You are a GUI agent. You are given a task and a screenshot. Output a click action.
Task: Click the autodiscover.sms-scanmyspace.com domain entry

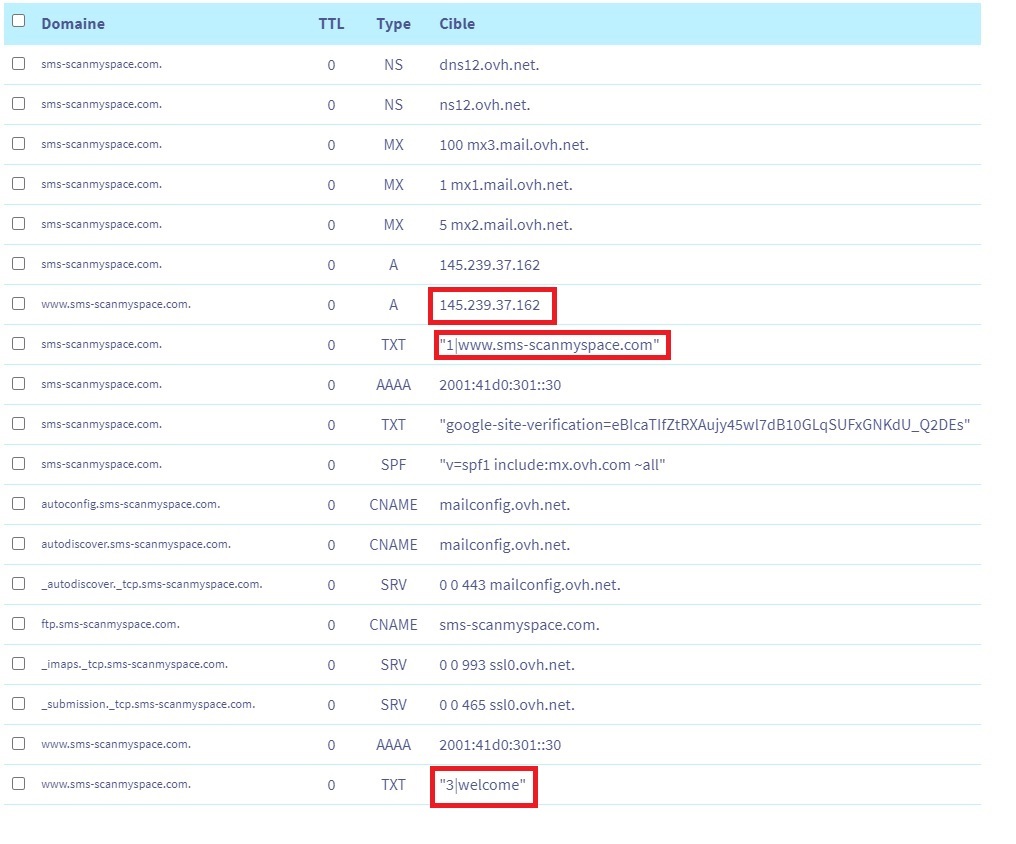[136, 544]
